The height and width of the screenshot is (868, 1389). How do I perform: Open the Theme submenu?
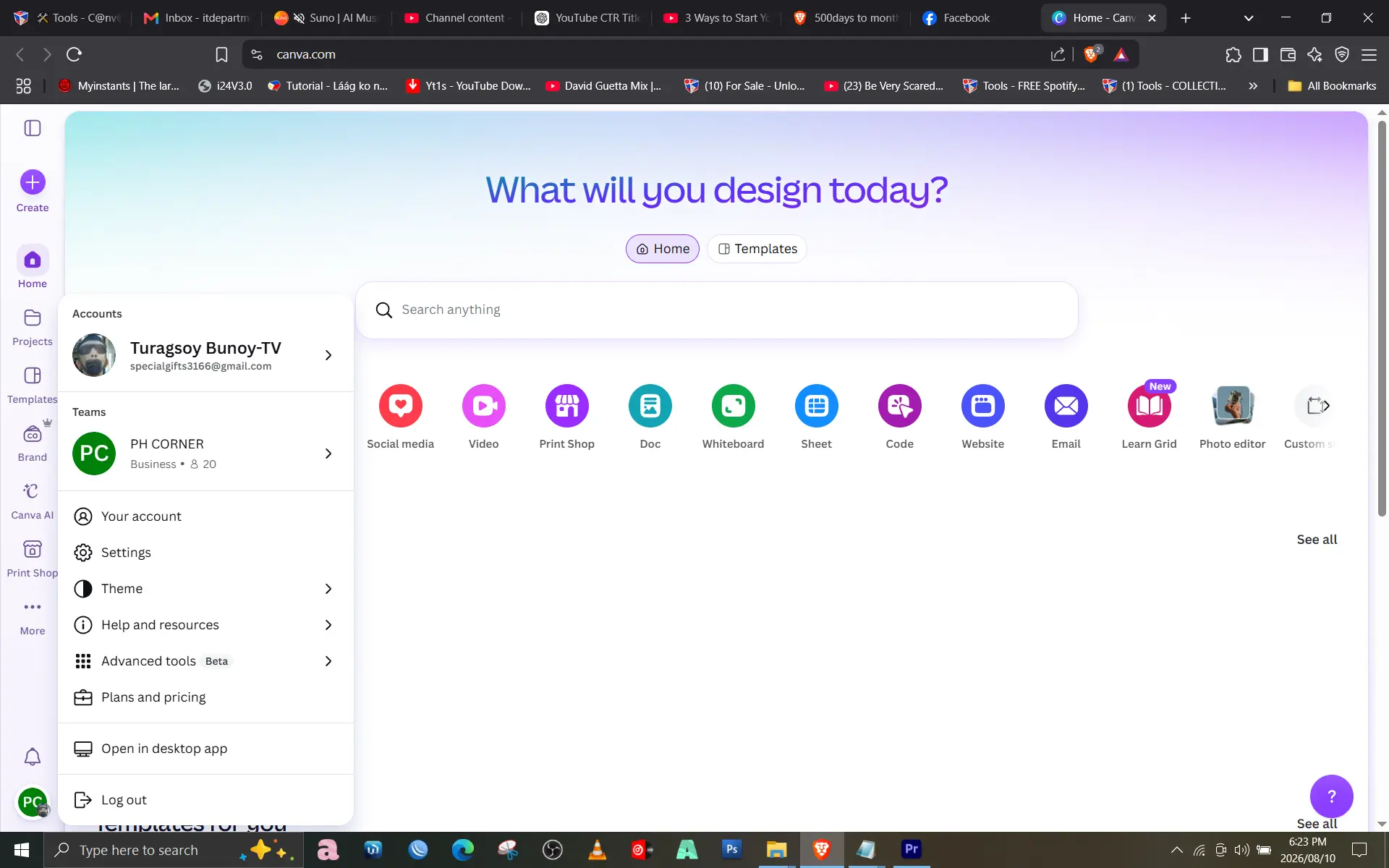pos(205,589)
